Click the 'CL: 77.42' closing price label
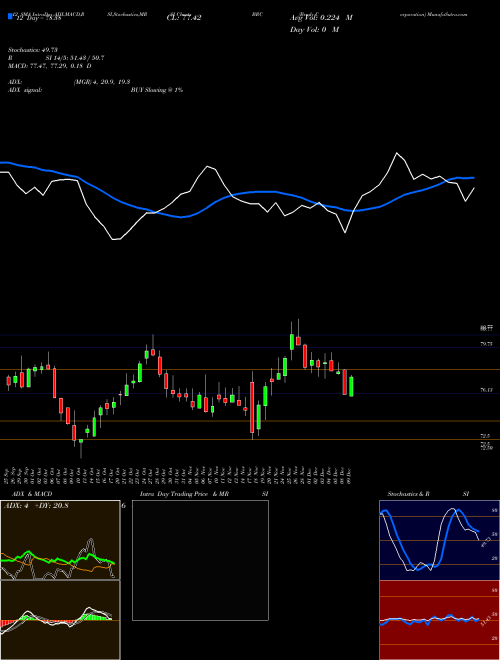The height and width of the screenshot is (660, 500). tap(184, 18)
